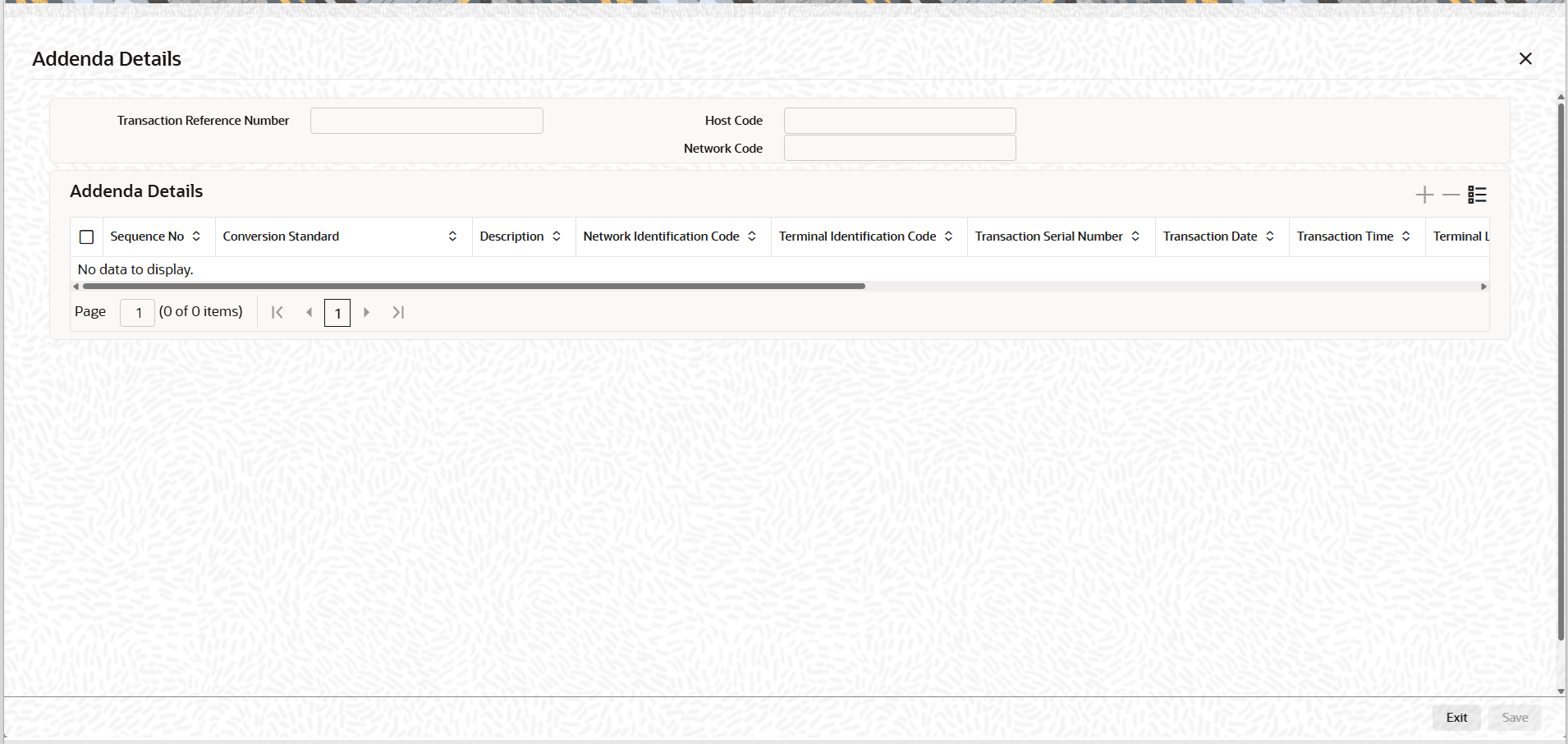
Task: Click the Exit button
Action: 1456,718
